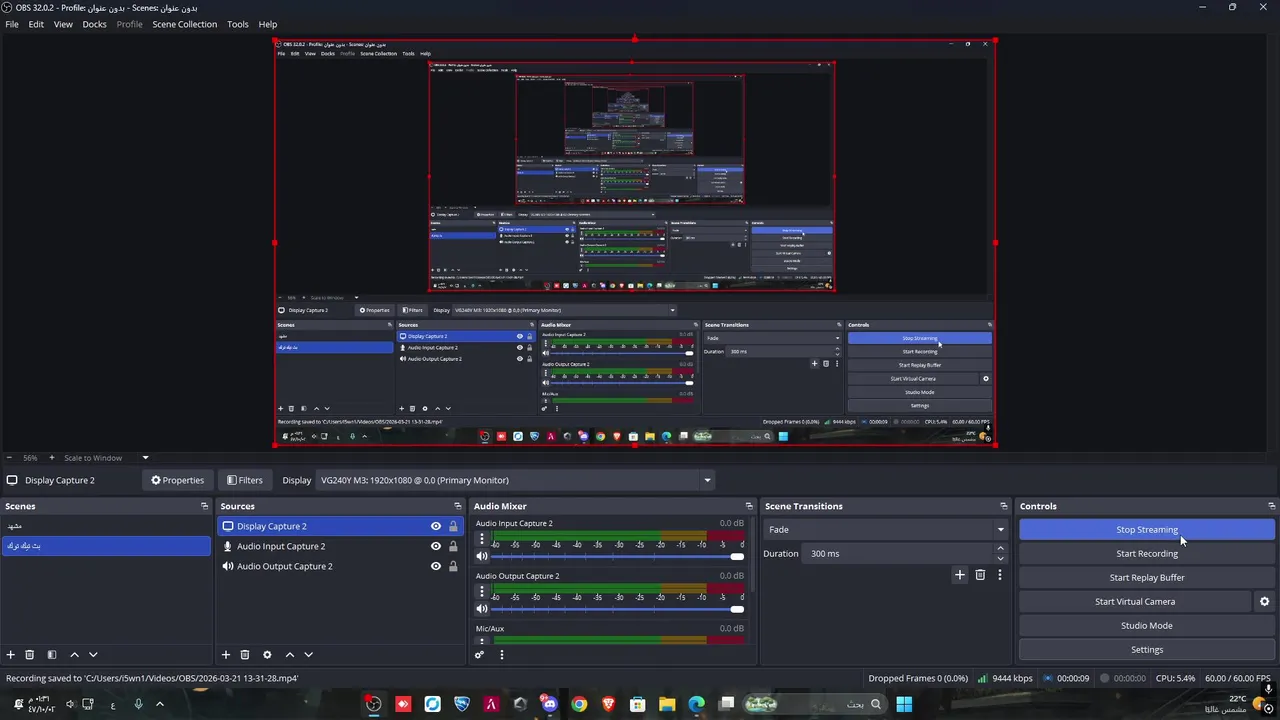The width and height of the screenshot is (1280, 720).
Task: Open Properties for Display Capture 2
Action: pyautogui.click(x=177, y=480)
